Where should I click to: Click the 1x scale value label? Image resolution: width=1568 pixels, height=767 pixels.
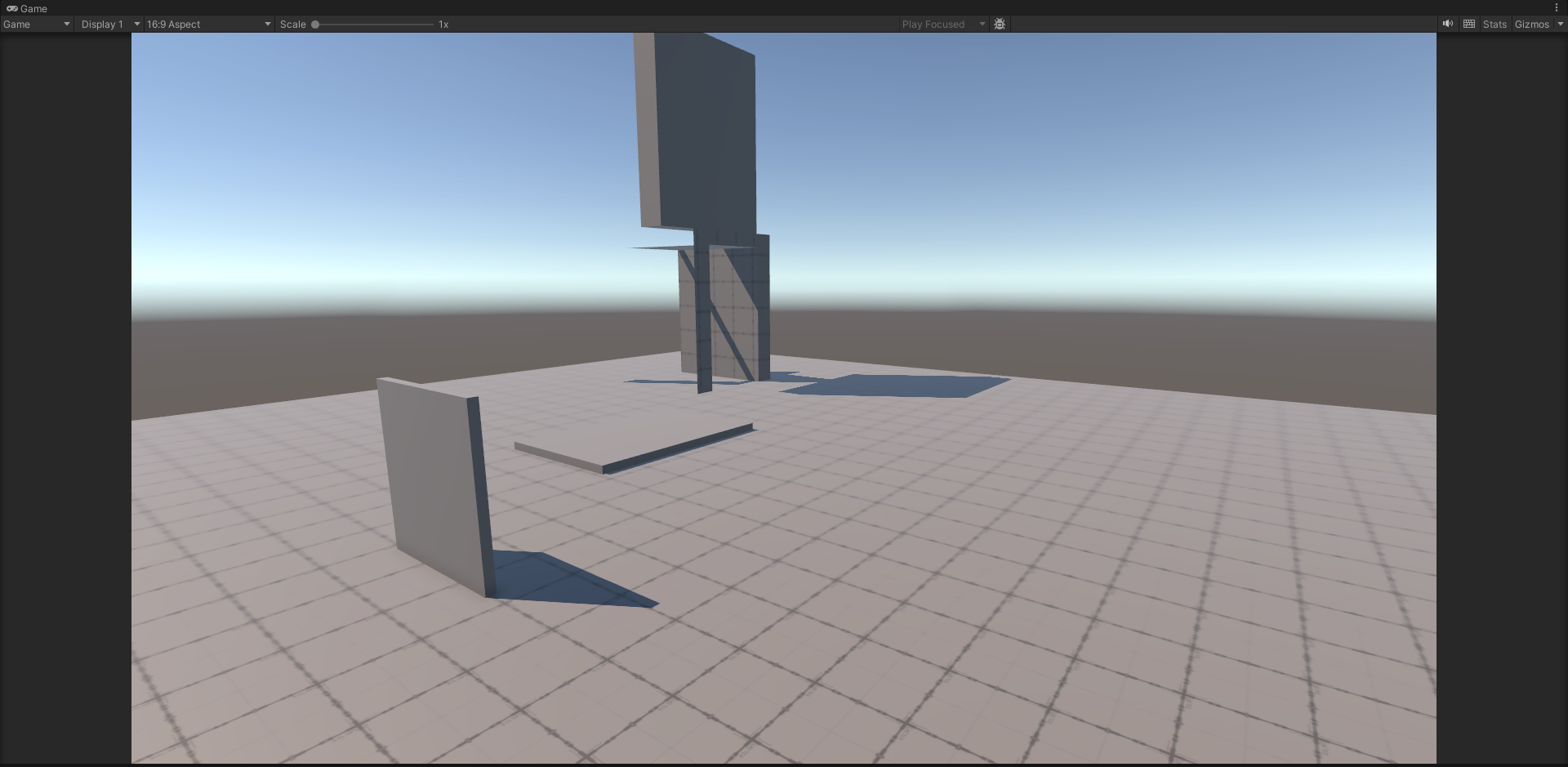click(x=443, y=25)
